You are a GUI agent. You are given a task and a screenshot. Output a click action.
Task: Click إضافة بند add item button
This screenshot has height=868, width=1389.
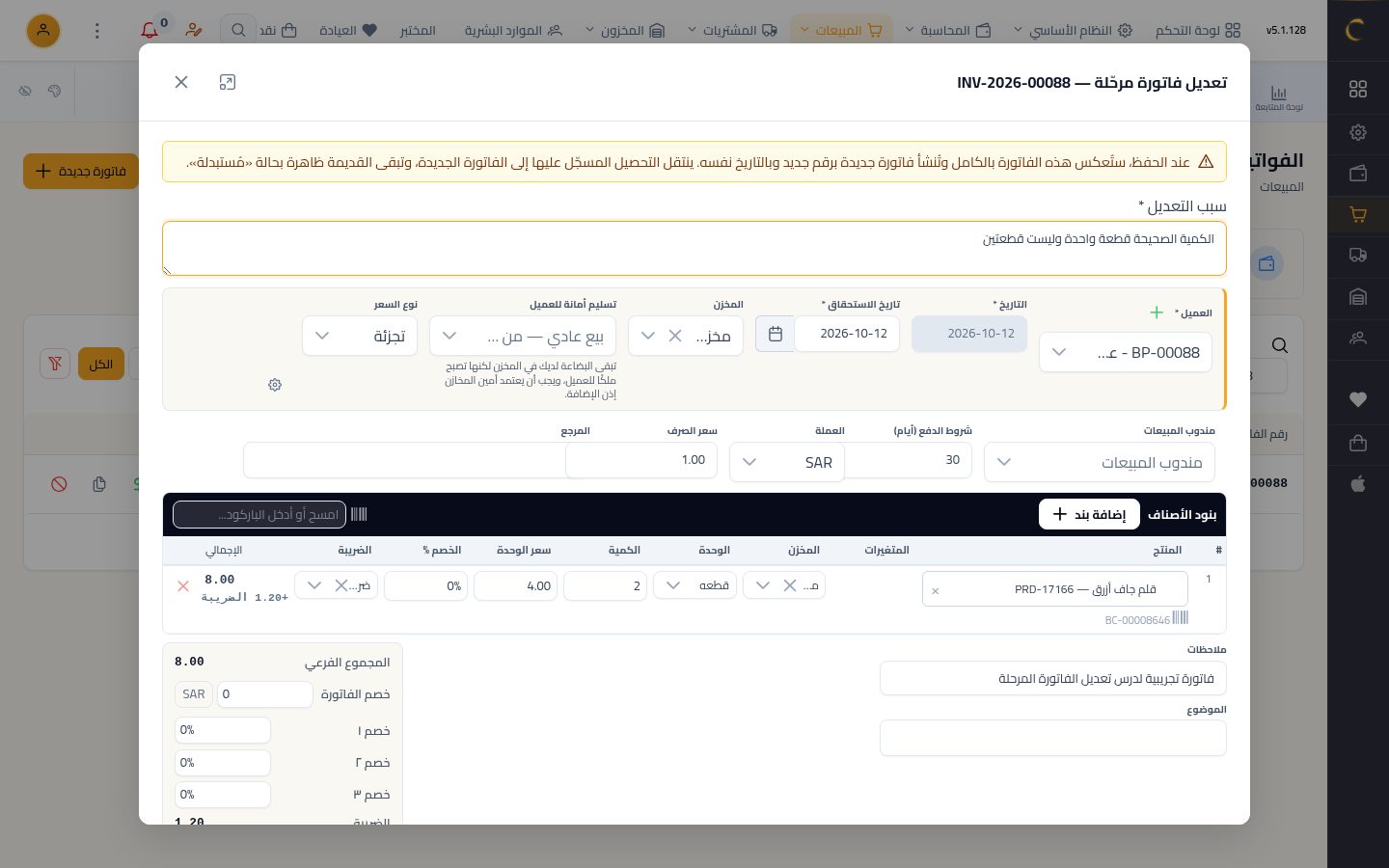tap(1089, 514)
